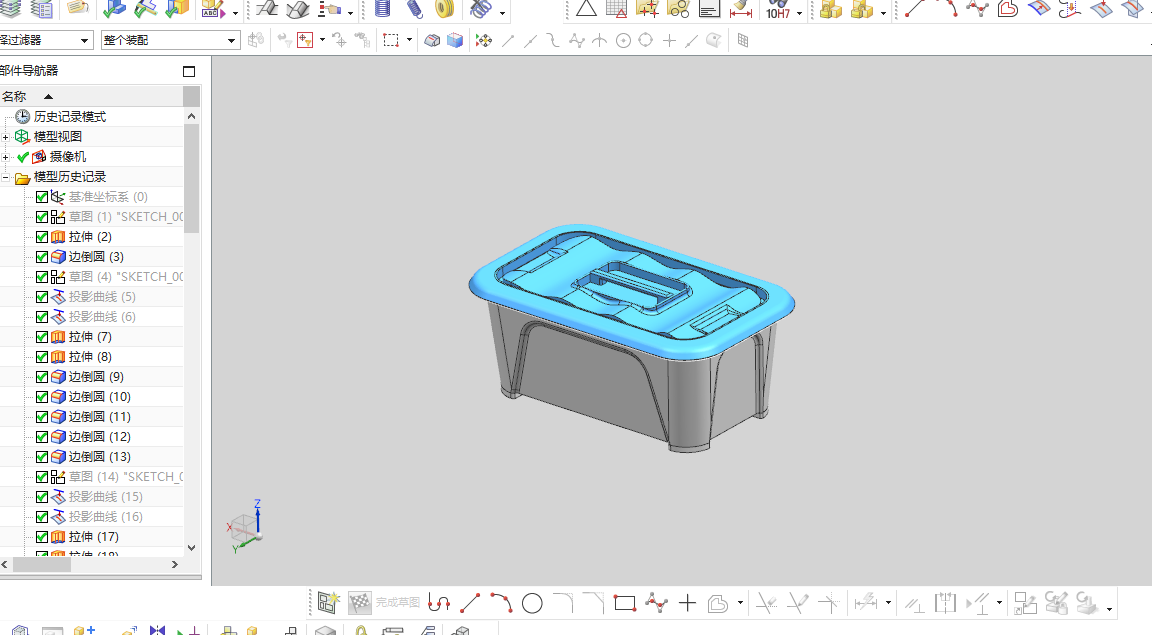Viewport: 1152px width, 635px height.
Task: Select the Point (plus) tool in bottom sketch toolbar
Action: pyautogui.click(x=687, y=603)
